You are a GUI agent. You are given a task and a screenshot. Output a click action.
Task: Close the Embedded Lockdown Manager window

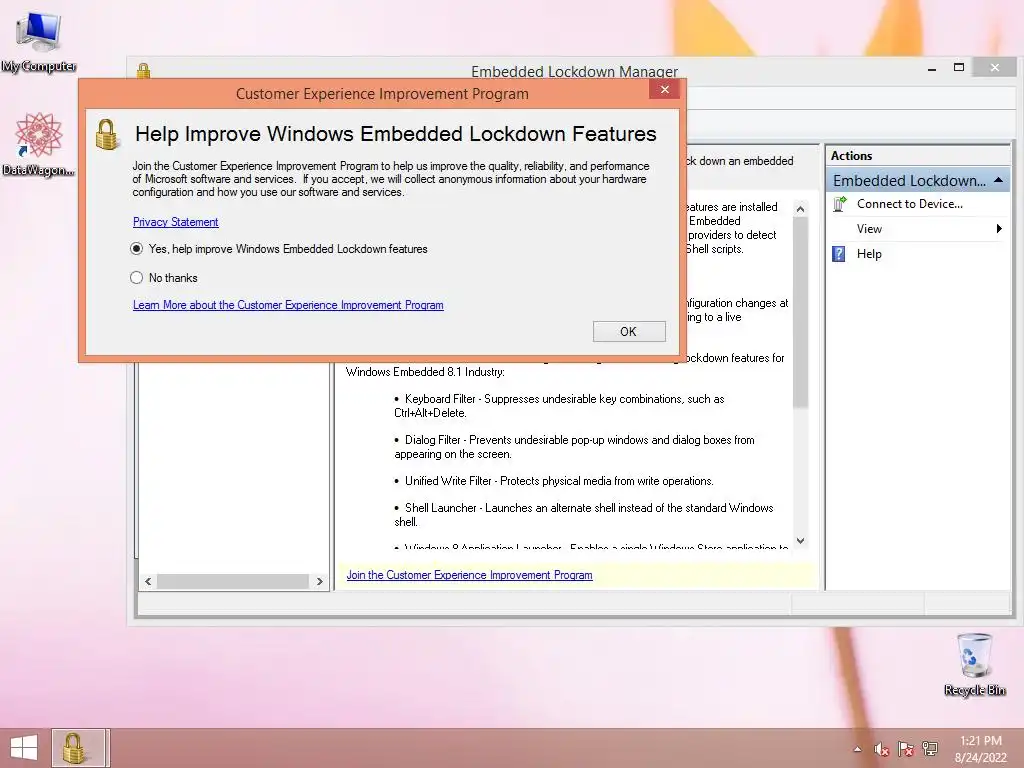click(x=995, y=67)
